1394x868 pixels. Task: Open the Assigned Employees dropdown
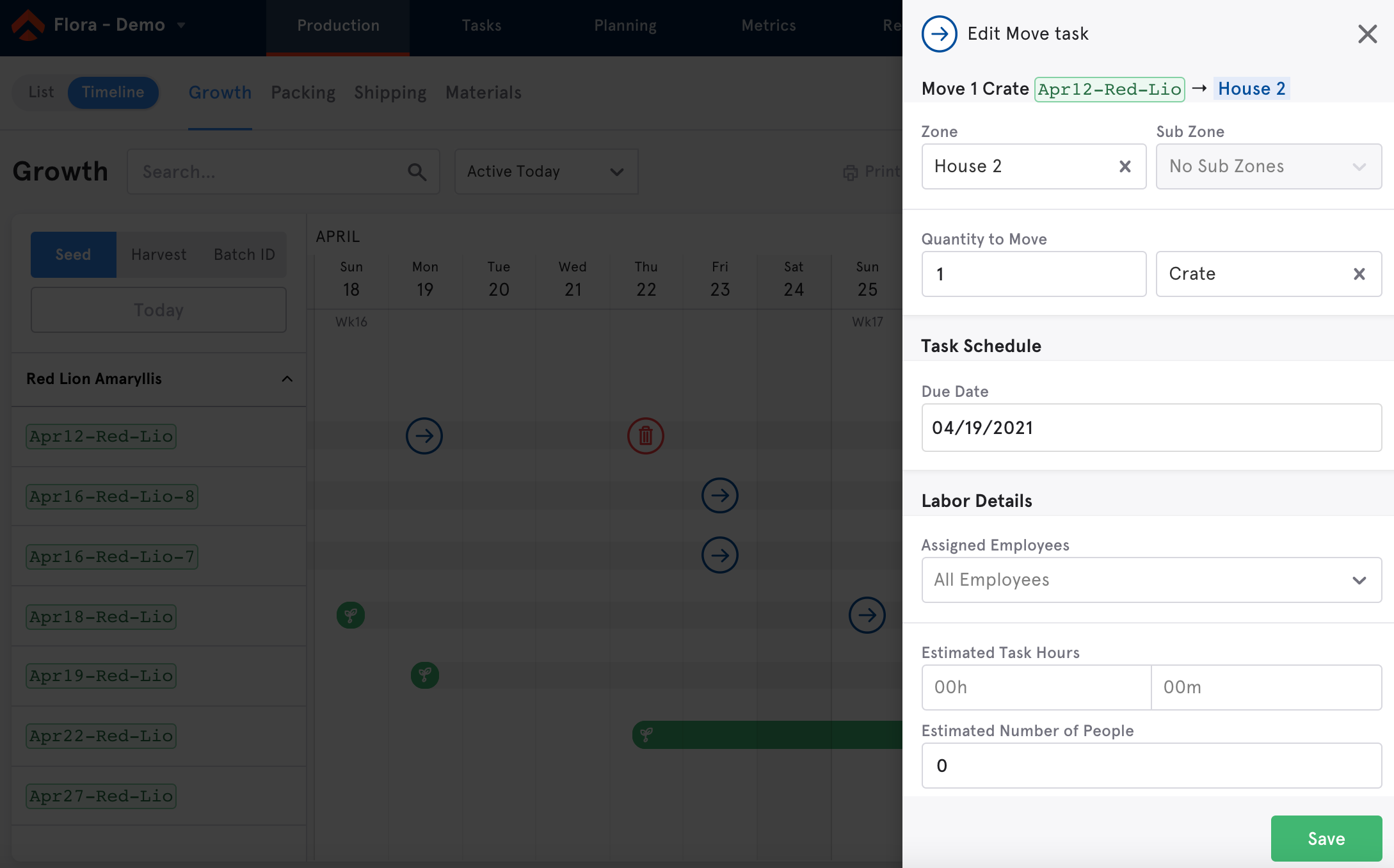[1151, 580]
